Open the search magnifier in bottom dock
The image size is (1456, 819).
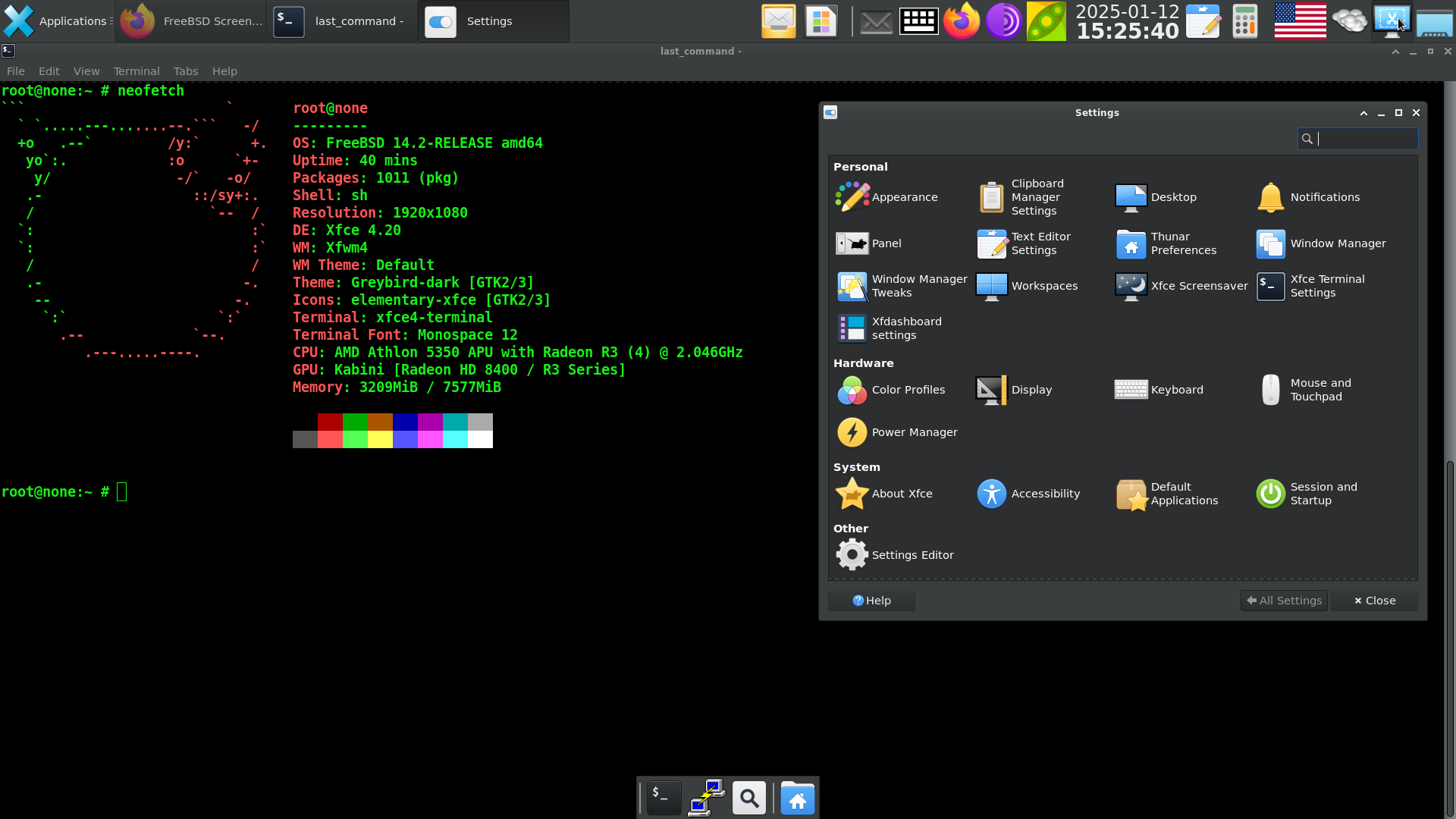[x=749, y=798]
